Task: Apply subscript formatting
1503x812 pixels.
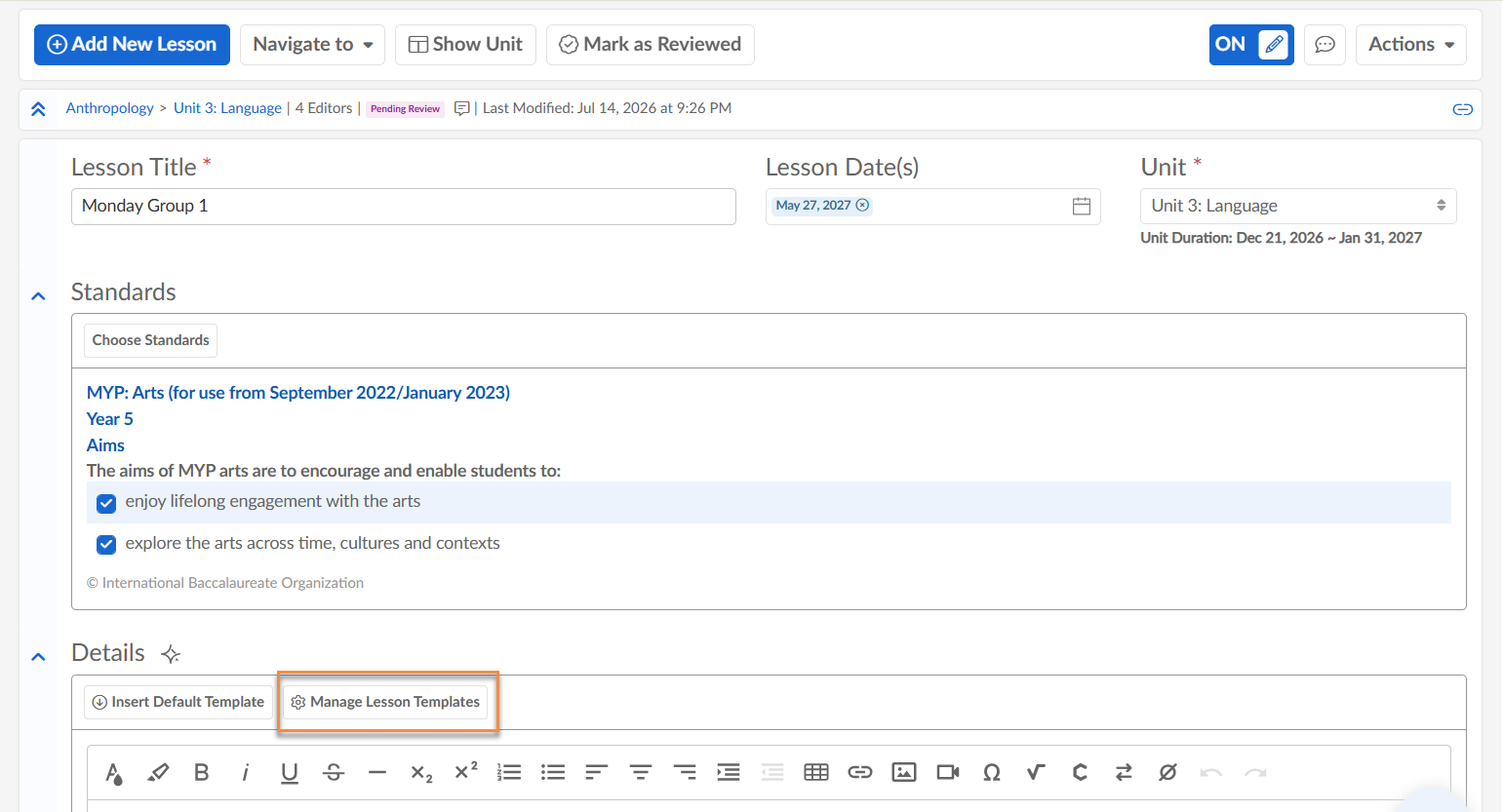Action: click(421, 773)
